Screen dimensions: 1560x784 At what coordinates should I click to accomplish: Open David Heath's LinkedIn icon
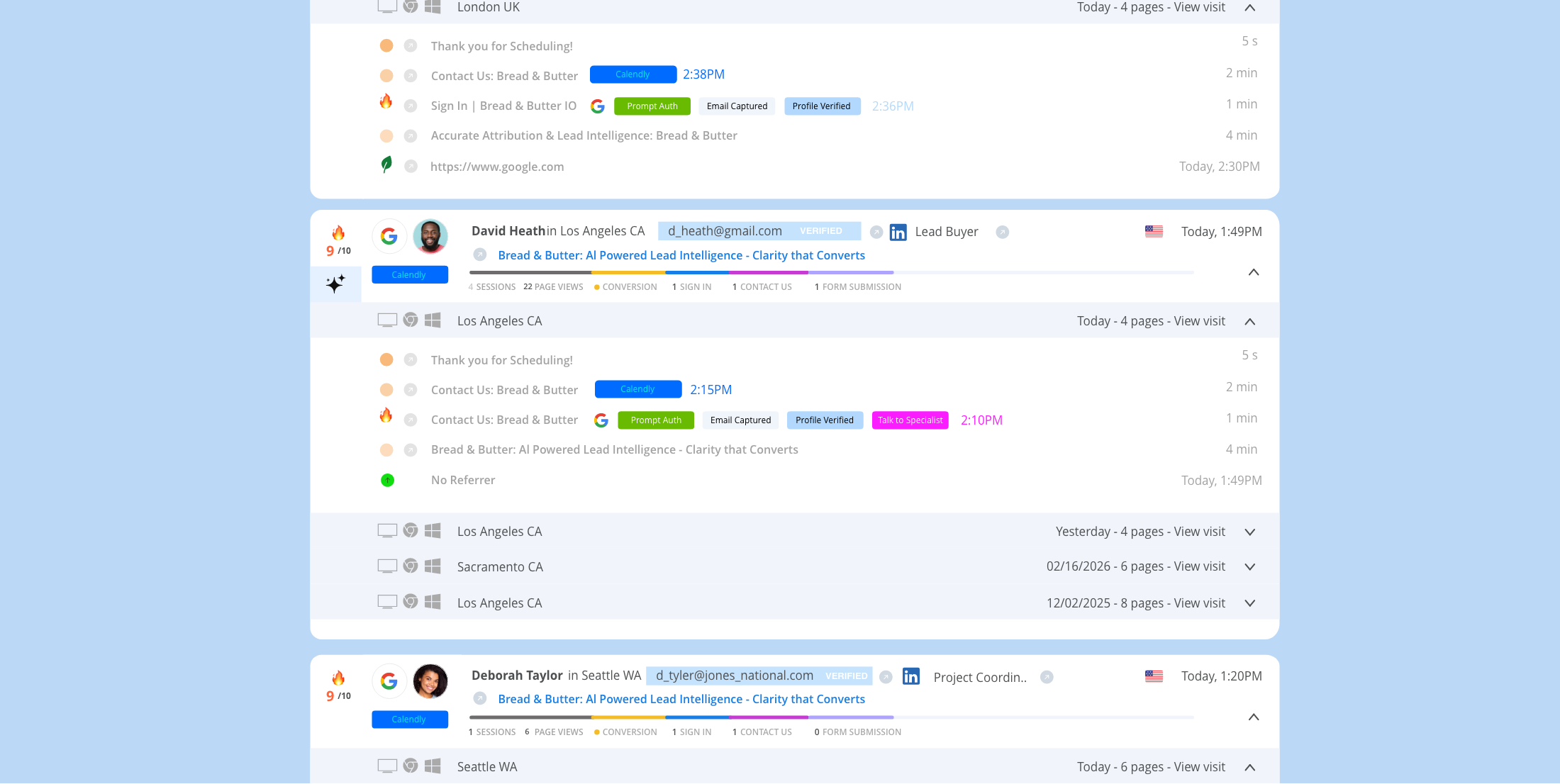[898, 232]
